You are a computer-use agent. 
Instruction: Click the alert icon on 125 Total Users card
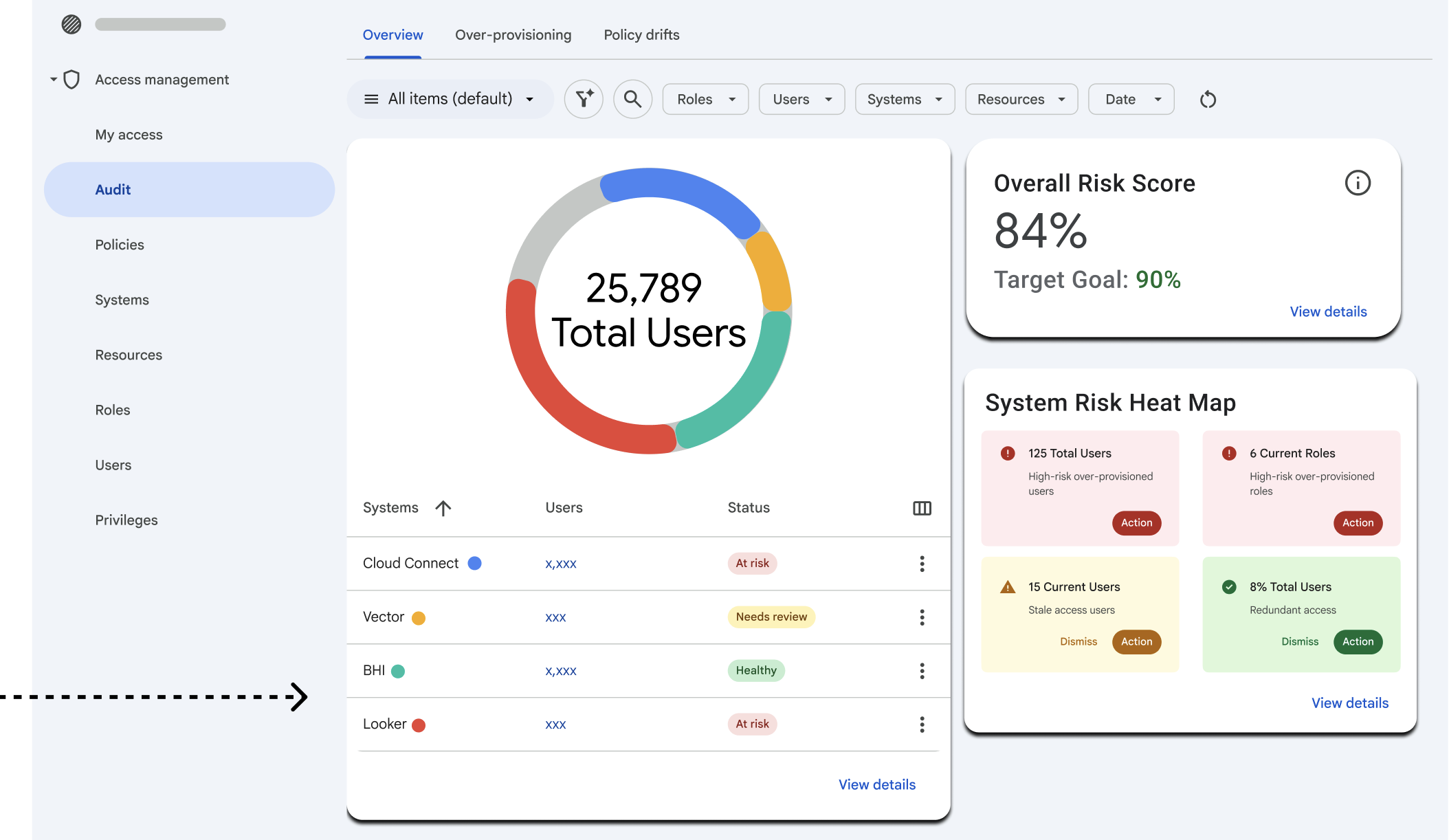point(1008,454)
